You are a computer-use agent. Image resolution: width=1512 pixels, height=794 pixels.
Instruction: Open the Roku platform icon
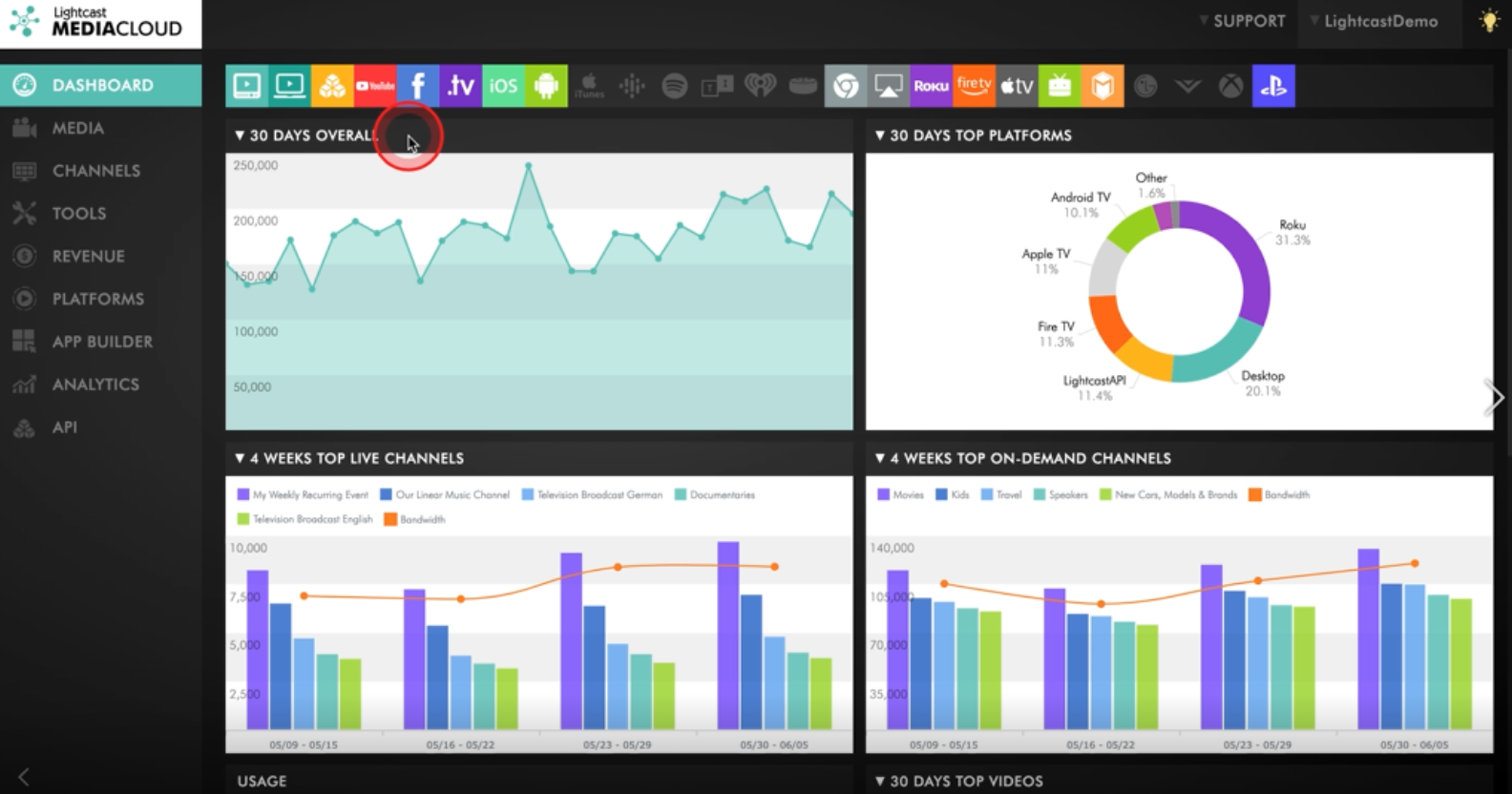[931, 86]
